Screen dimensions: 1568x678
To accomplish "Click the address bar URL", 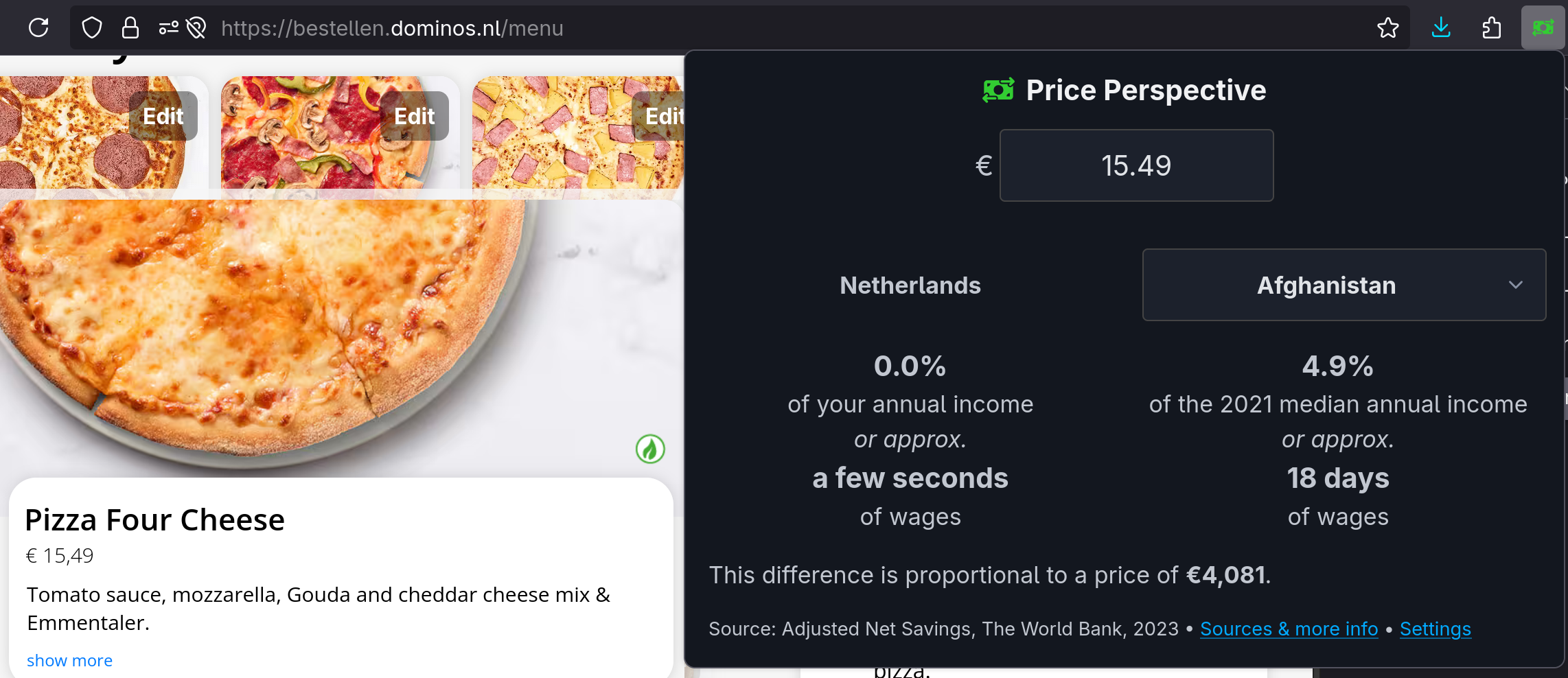I will point(392,27).
